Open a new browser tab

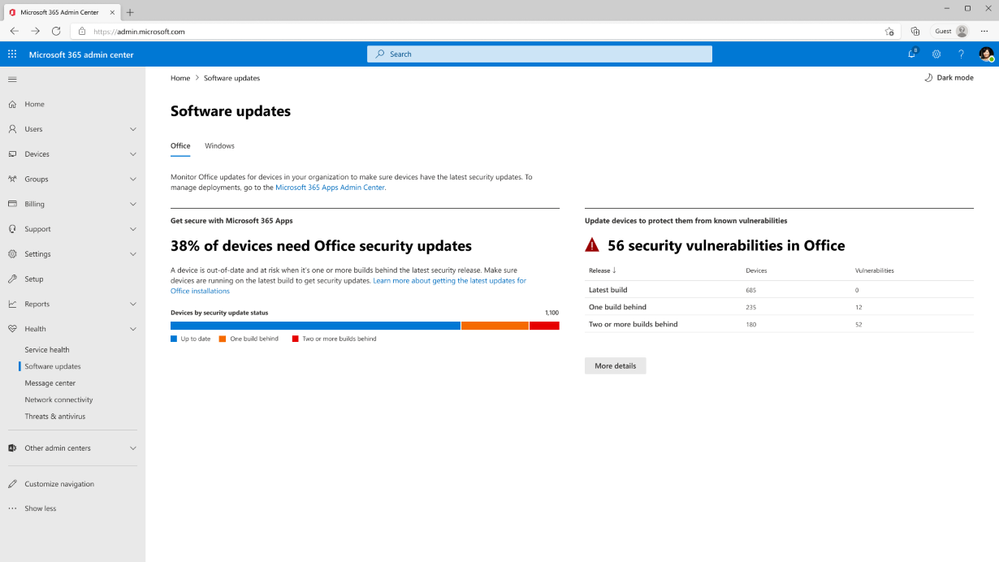coord(130,12)
